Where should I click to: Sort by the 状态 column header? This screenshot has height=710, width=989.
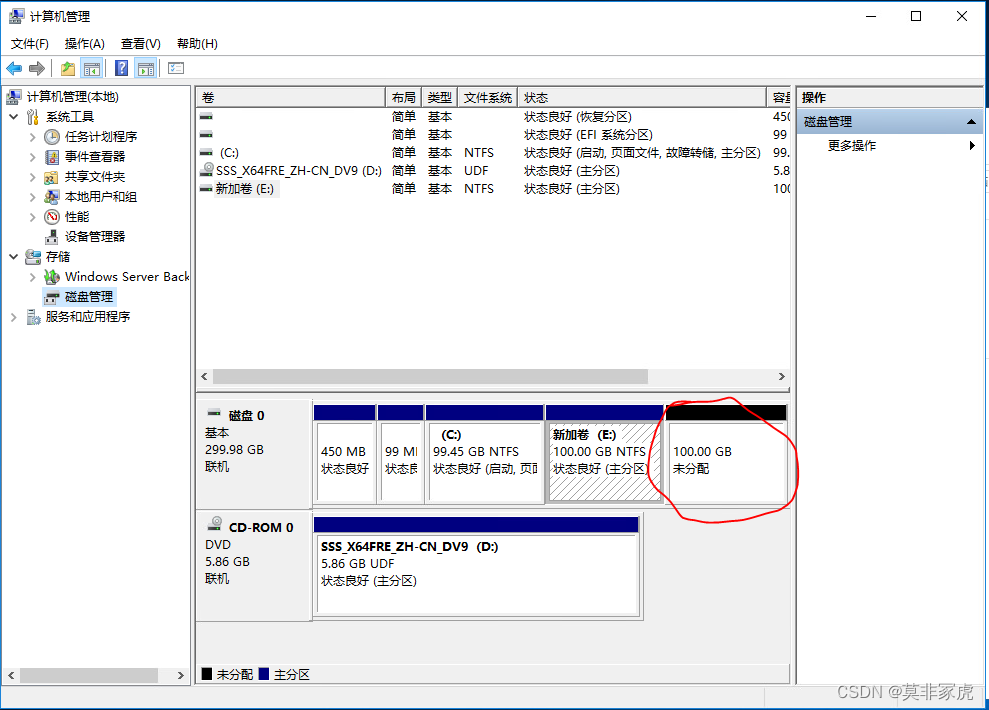(642, 98)
